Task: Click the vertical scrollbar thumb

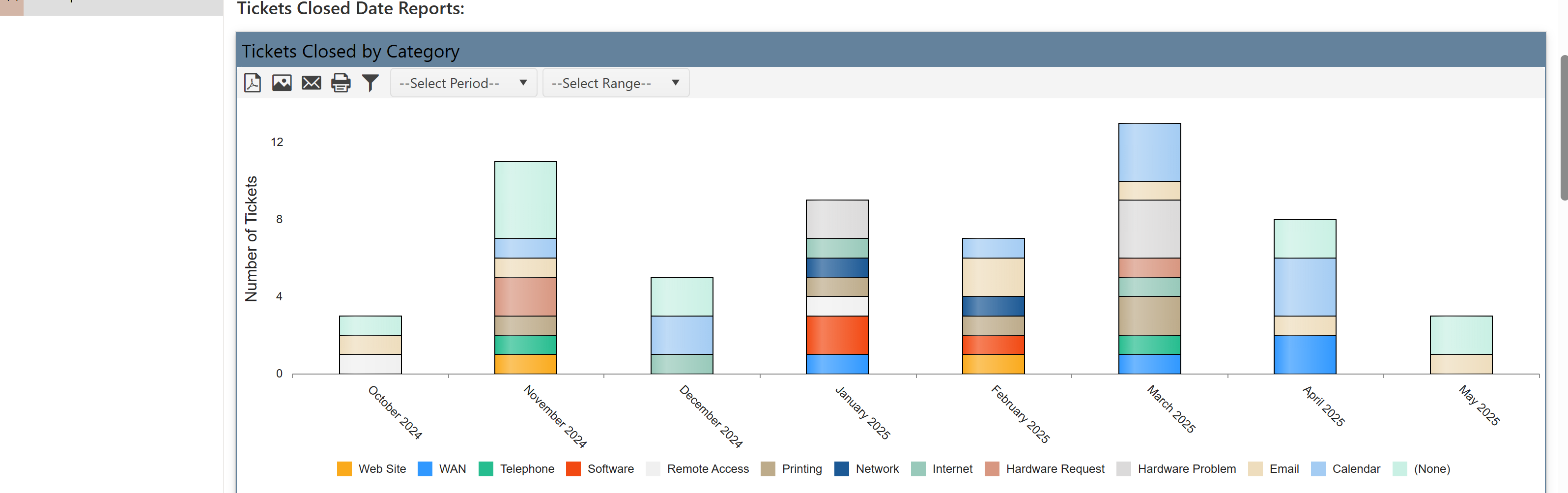Action: click(x=1563, y=128)
